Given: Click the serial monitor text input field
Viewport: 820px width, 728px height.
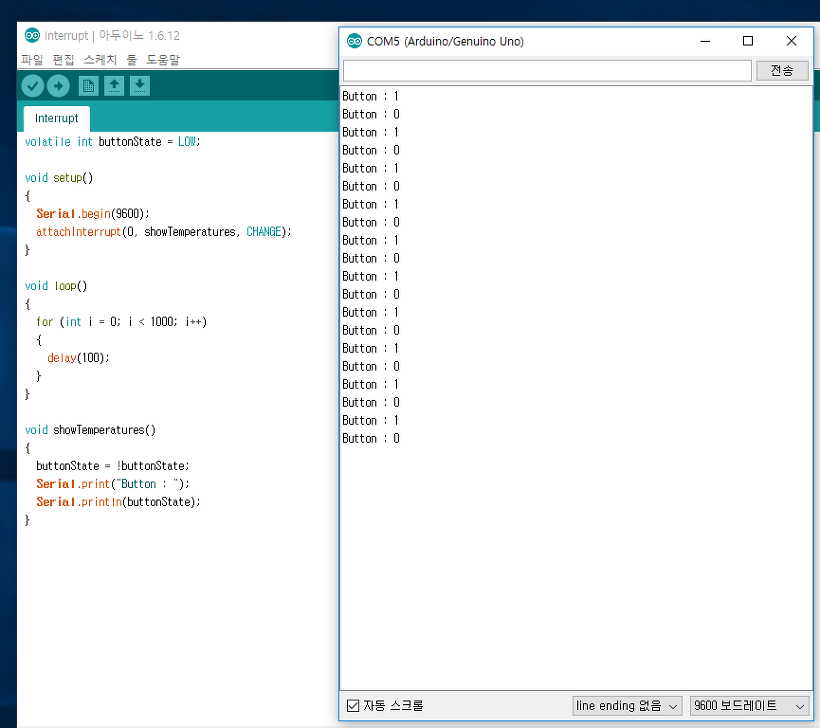Looking at the screenshot, I should [546, 71].
